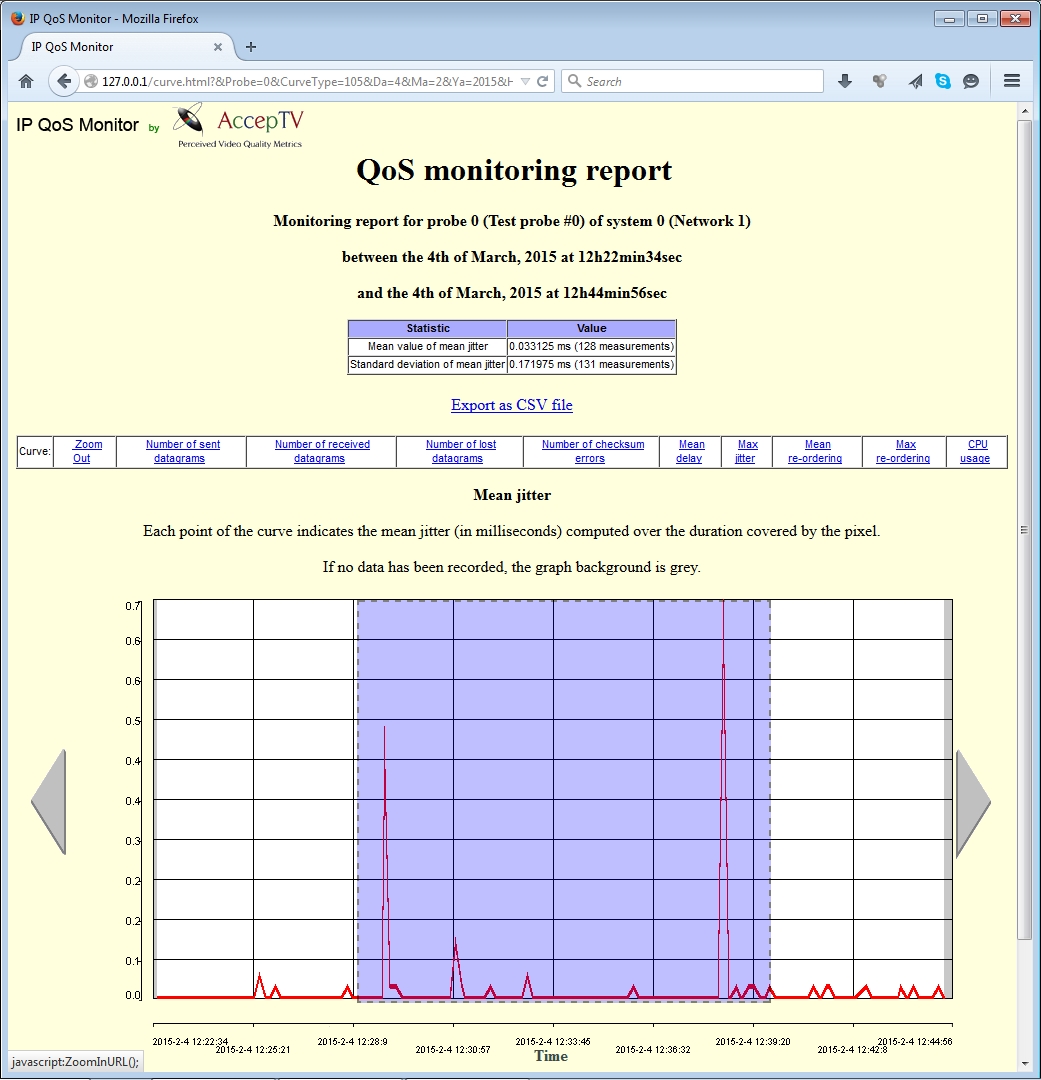This screenshot has height=1080, width=1041.
Task: Click the Zoom Out link
Action: [83, 452]
